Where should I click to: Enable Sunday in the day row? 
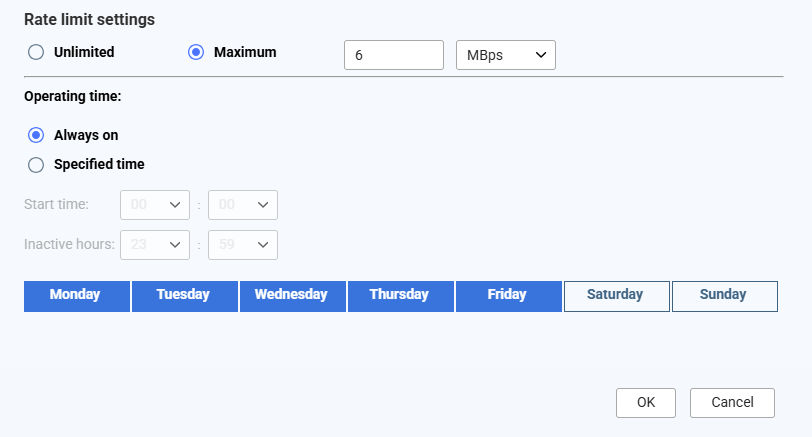click(x=724, y=295)
